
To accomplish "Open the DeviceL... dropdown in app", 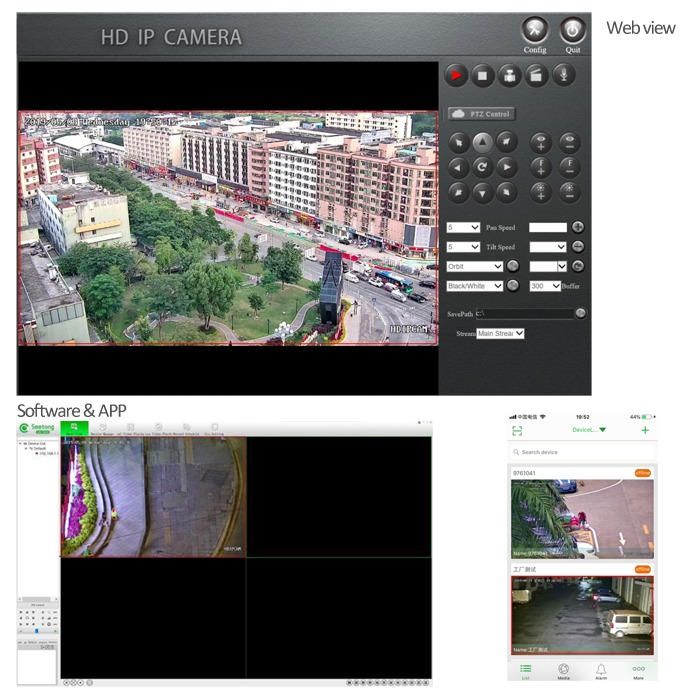I will point(589,430).
